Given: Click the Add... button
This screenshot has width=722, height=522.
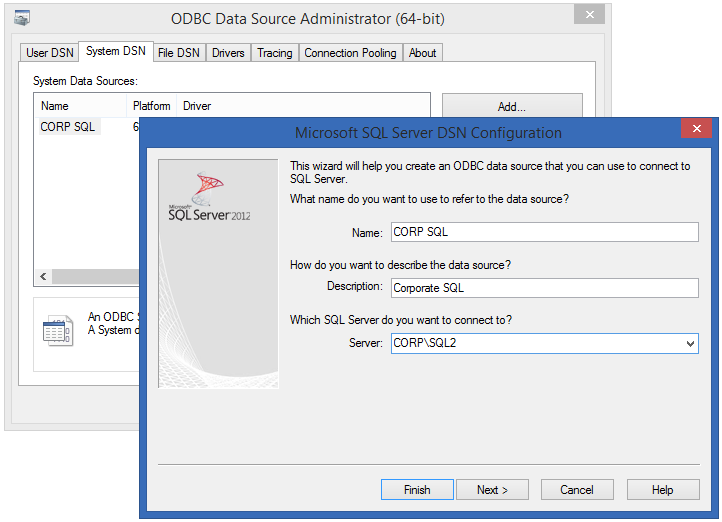Looking at the screenshot, I should [x=512, y=106].
